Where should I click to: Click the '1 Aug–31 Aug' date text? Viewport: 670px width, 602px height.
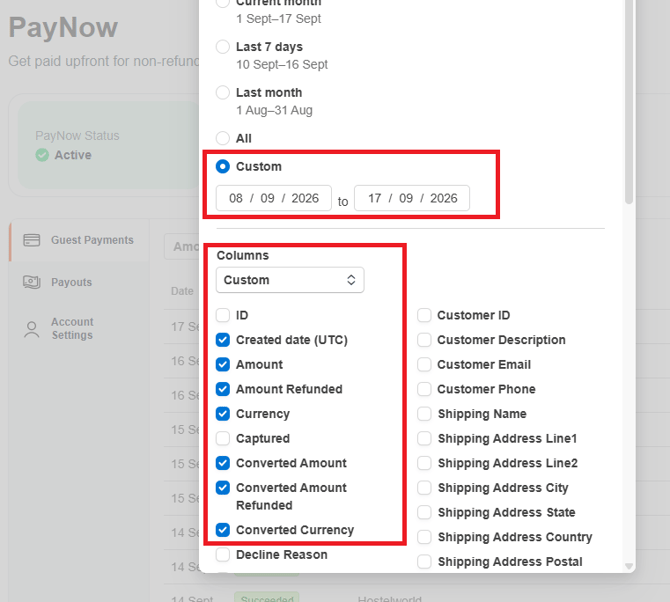tap(274, 110)
